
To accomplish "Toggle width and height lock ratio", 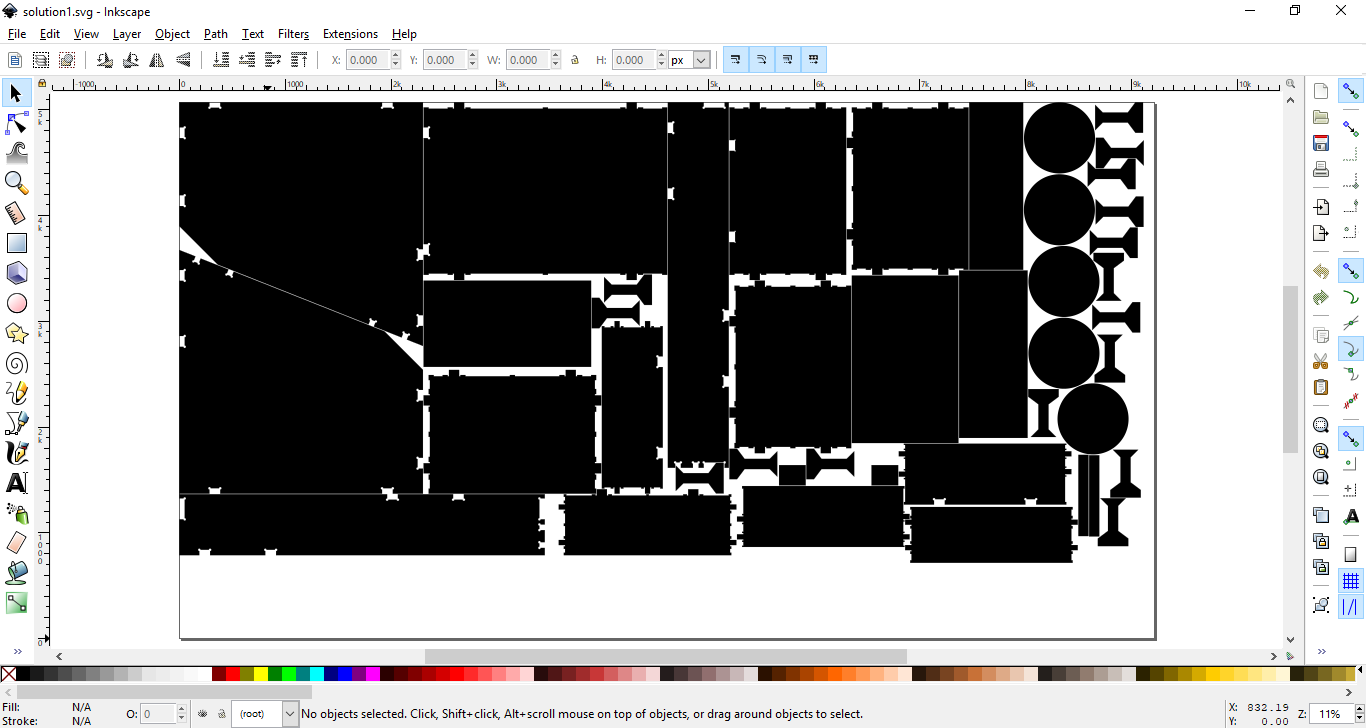I will pyautogui.click(x=575, y=60).
